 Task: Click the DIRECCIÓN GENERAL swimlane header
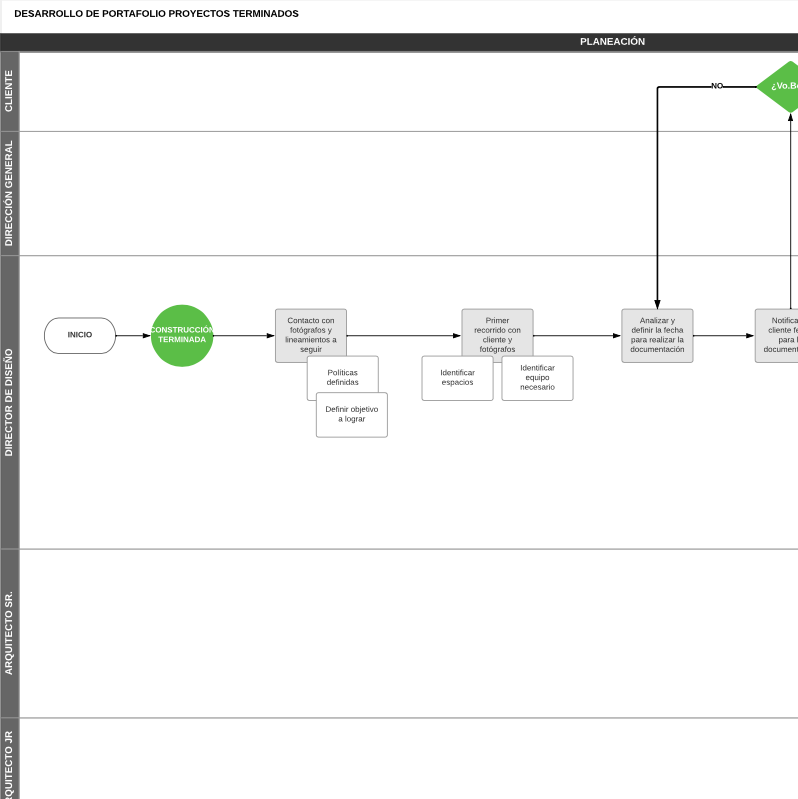pos(9,193)
